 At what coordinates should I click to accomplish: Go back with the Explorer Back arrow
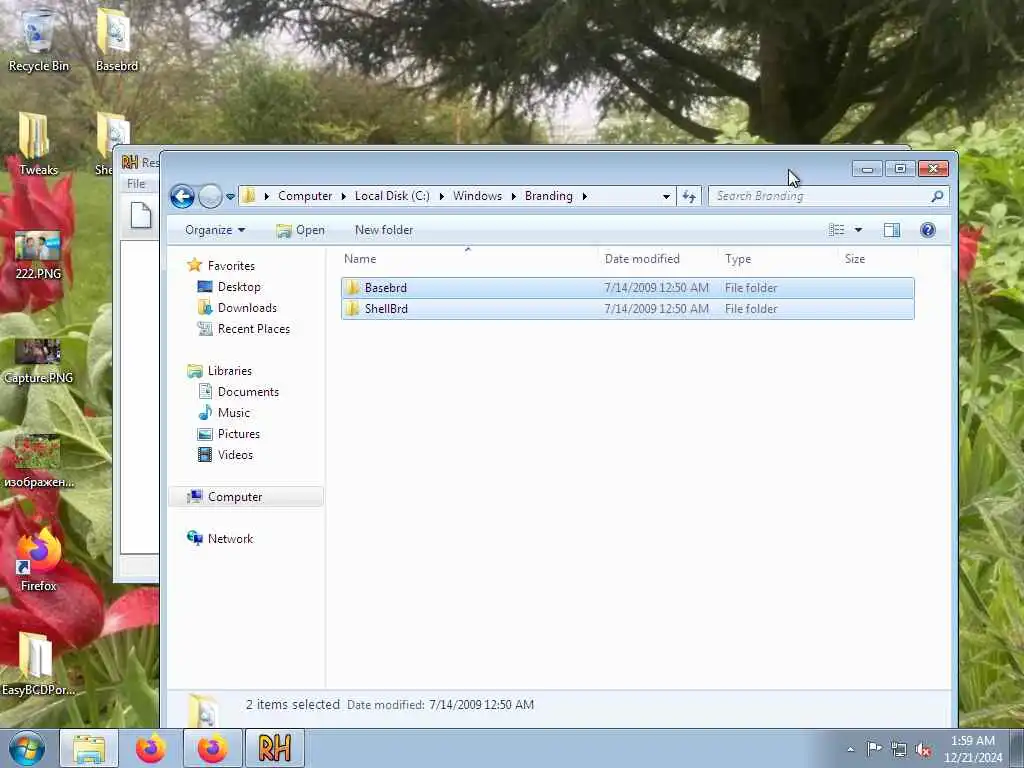[182, 196]
